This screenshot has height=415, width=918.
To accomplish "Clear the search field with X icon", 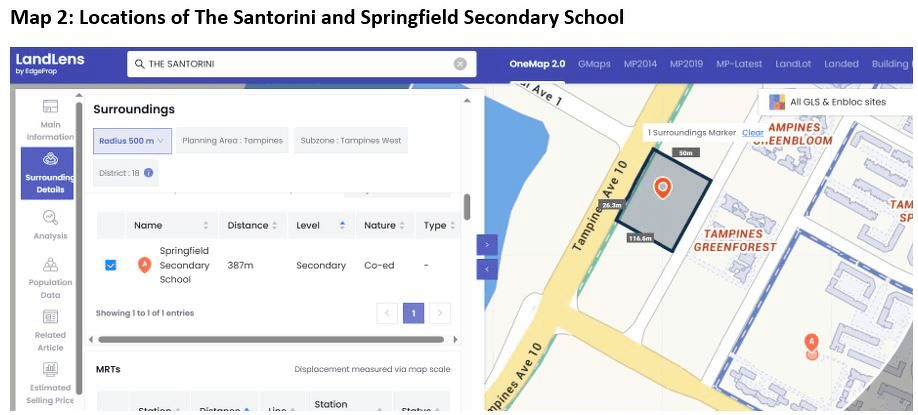I will 460,64.
